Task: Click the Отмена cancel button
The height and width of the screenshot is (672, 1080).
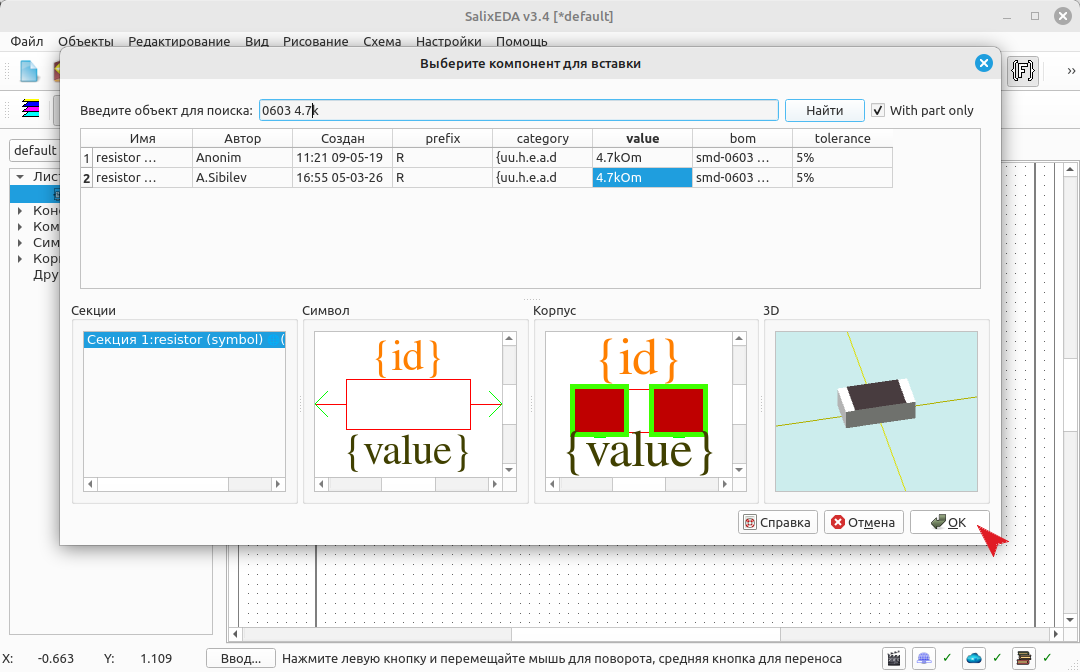Action: point(863,523)
